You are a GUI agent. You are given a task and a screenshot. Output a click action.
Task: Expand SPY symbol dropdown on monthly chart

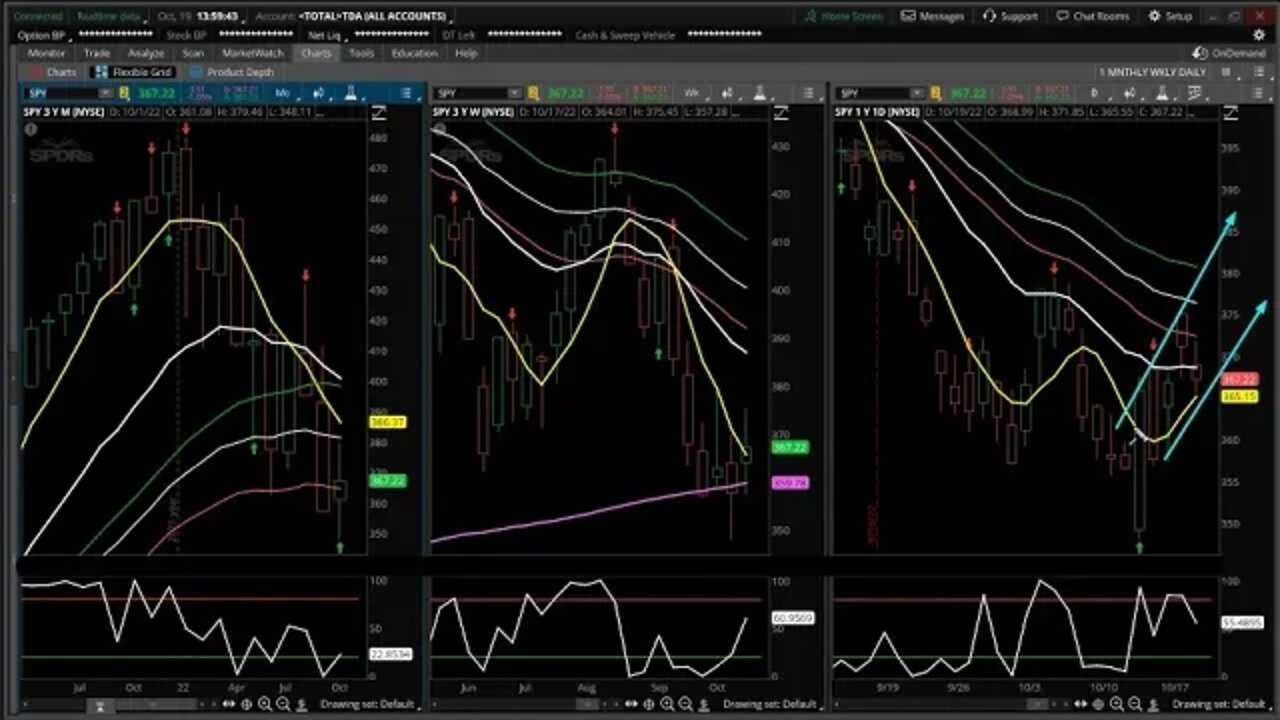[106, 93]
